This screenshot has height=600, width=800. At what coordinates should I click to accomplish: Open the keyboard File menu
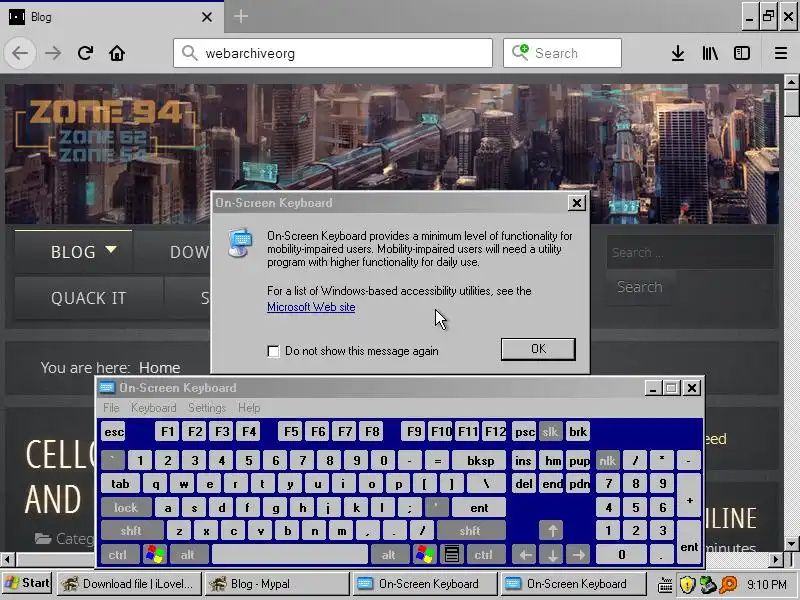(111, 408)
